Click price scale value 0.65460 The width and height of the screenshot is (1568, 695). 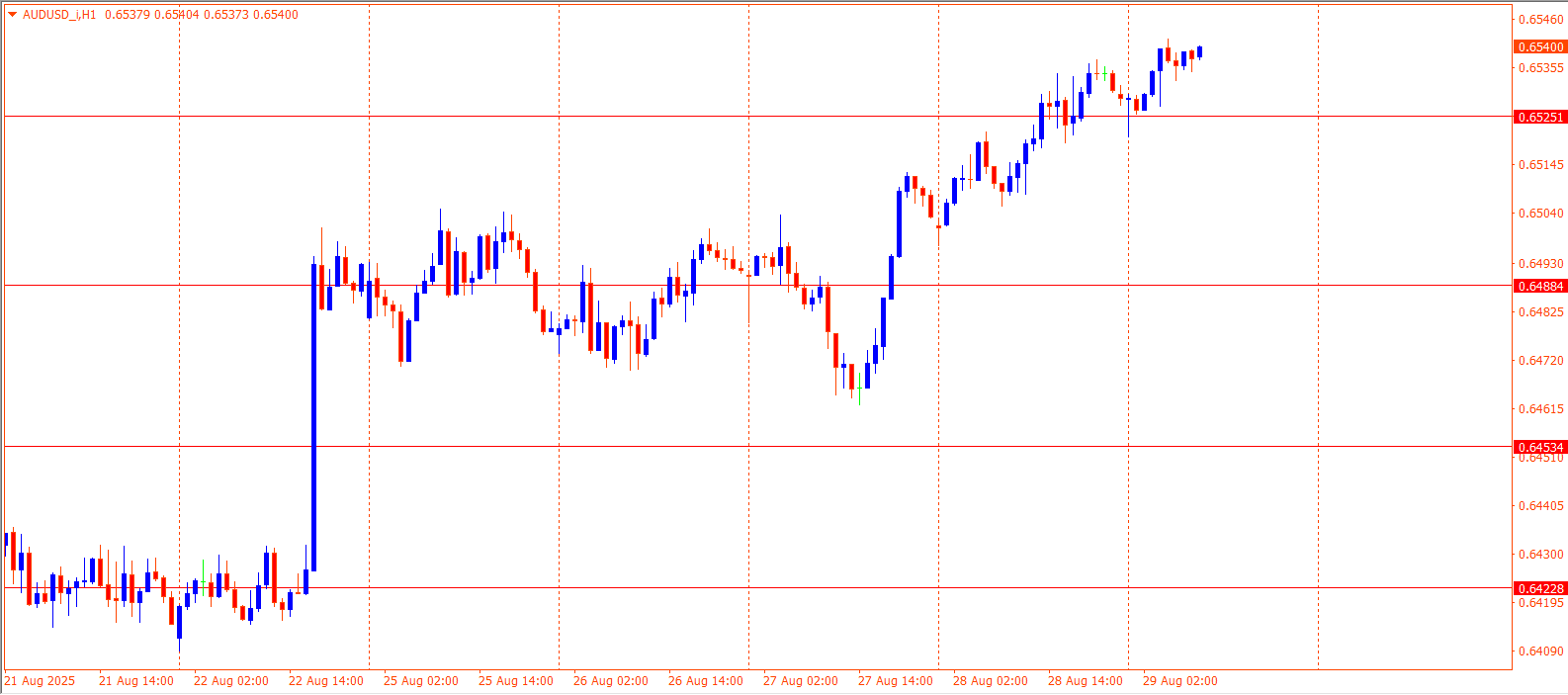1541,20
